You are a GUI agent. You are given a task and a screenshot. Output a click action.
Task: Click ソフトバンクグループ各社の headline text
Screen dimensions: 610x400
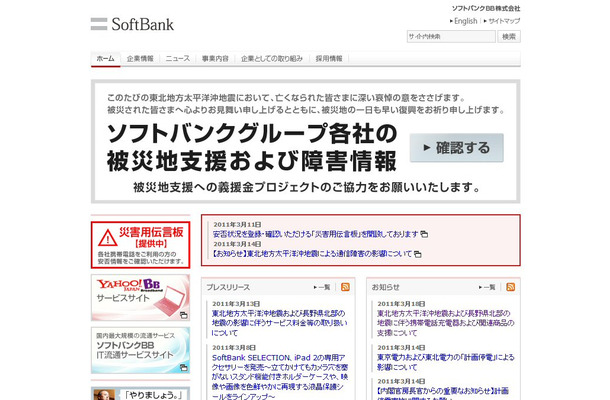[252, 133]
